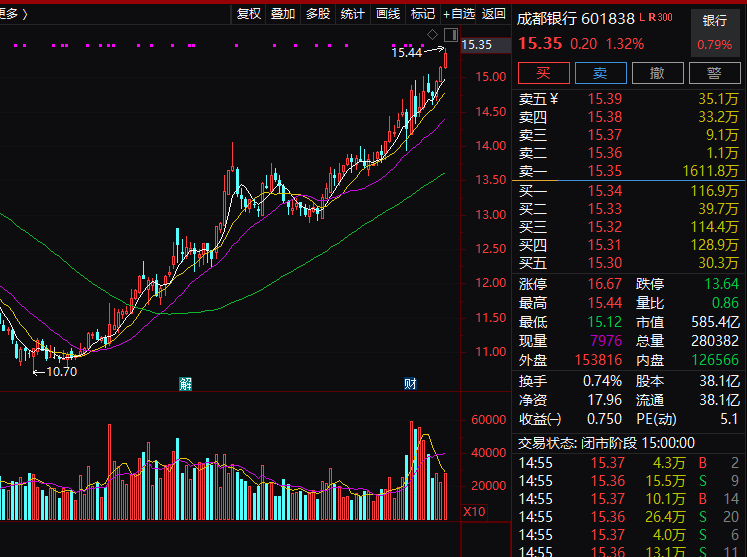Open the 复权 adjustment menu
Viewport: 747px width, 557px height.
point(249,14)
